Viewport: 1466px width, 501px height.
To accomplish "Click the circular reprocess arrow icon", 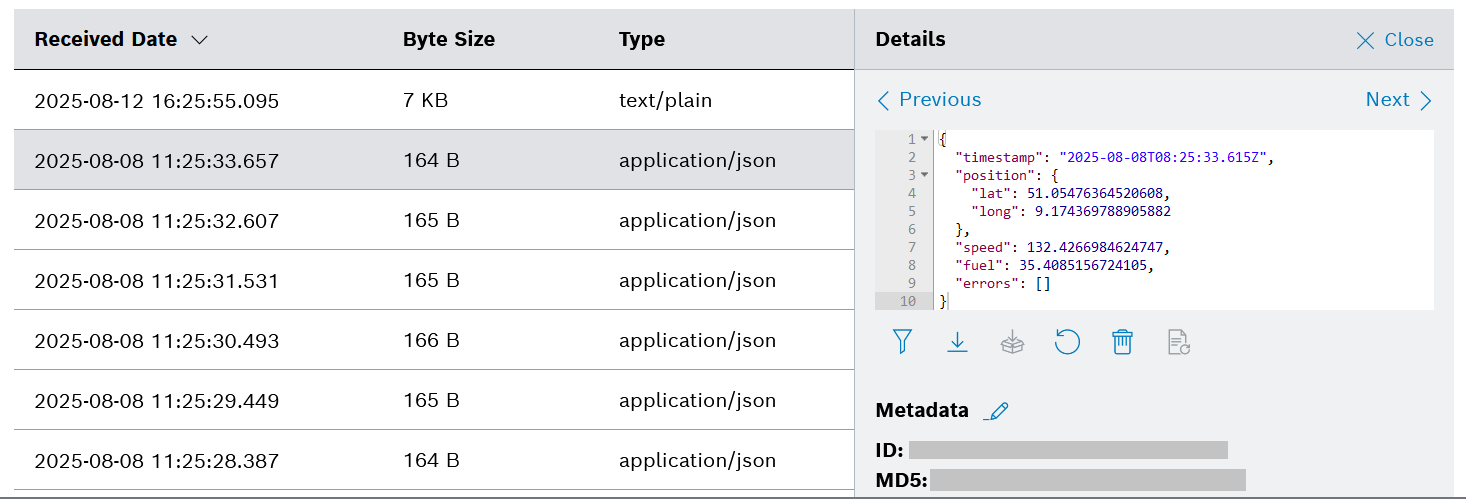I will [1067, 343].
